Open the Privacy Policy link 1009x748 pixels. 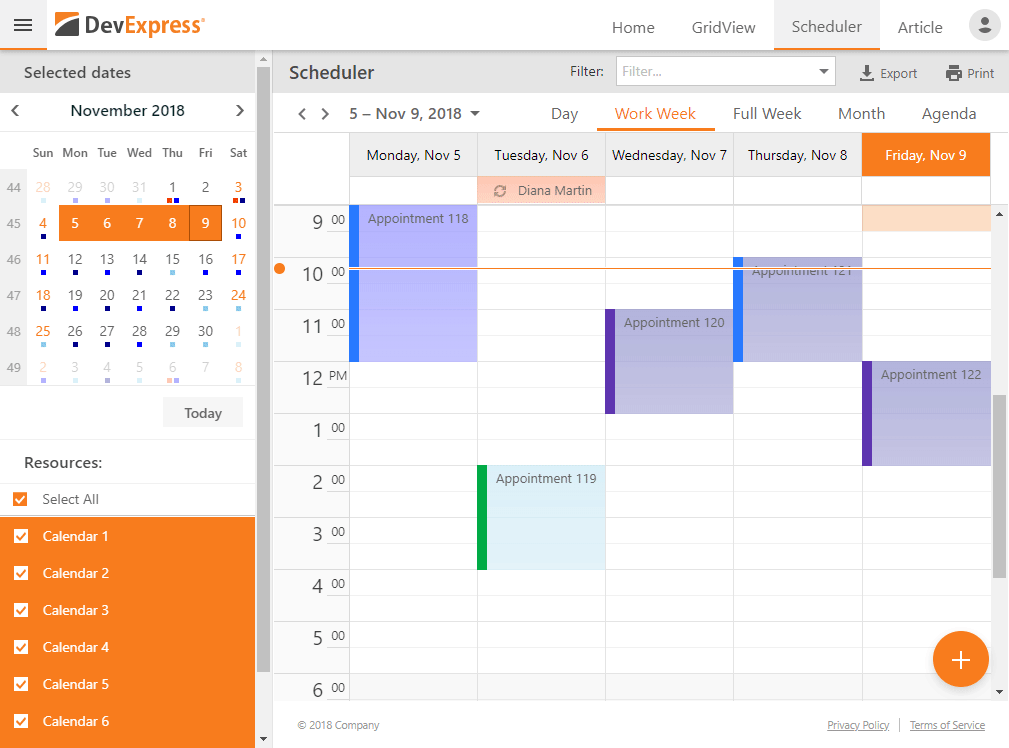pos(858,725)
